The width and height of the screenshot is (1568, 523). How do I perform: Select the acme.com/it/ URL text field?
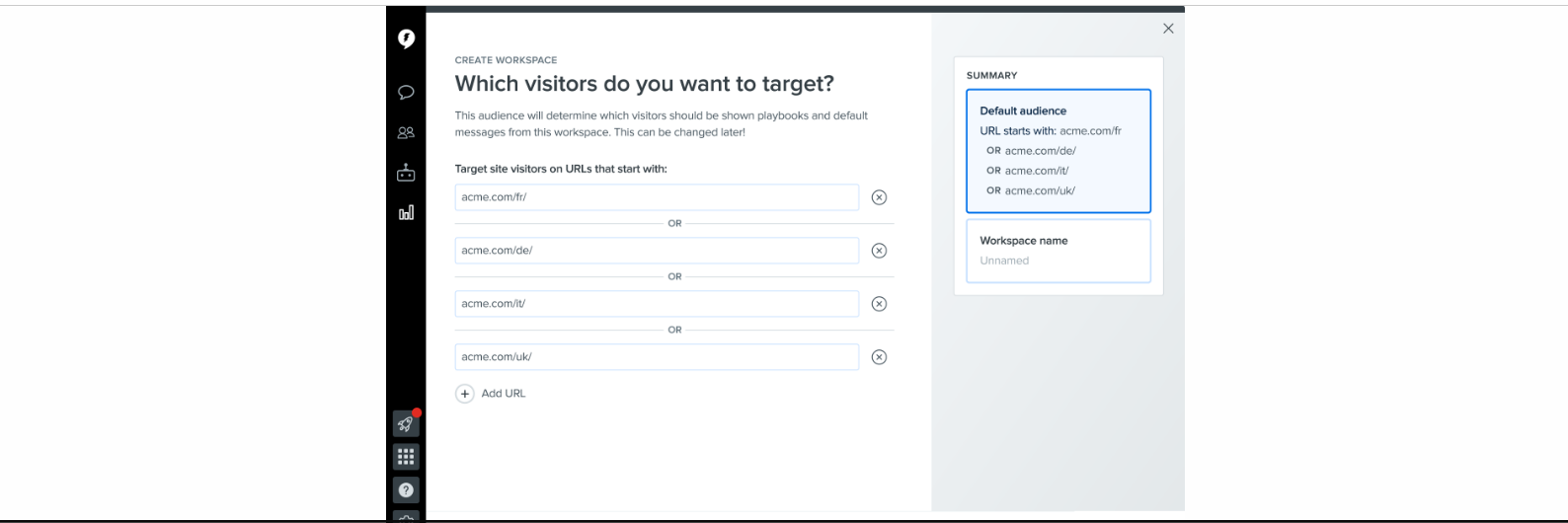coord(657,304)
